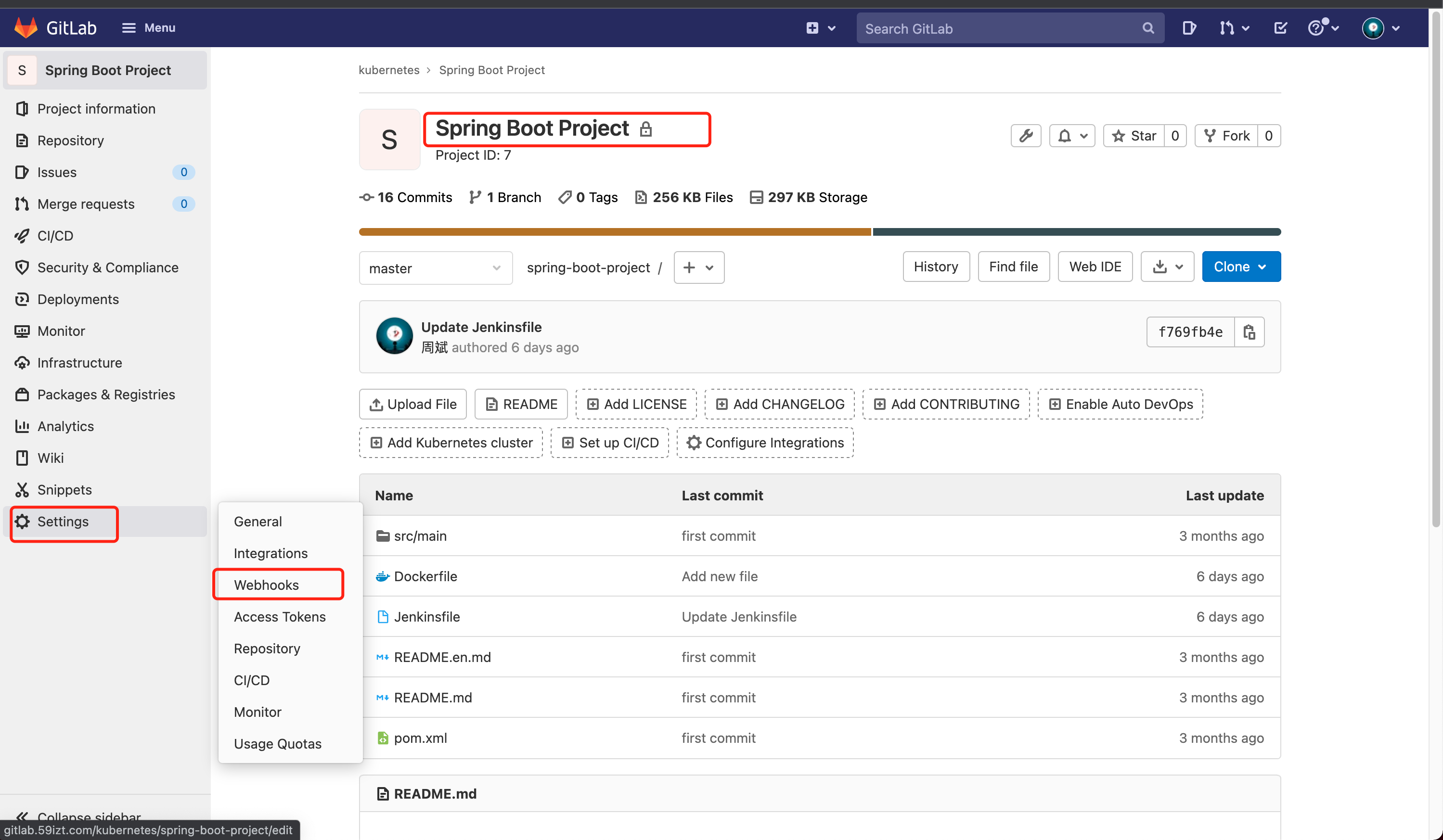Open the notification bell dropdown
This screenshot has height=840, width=1443.
[x=1072, y=136]
